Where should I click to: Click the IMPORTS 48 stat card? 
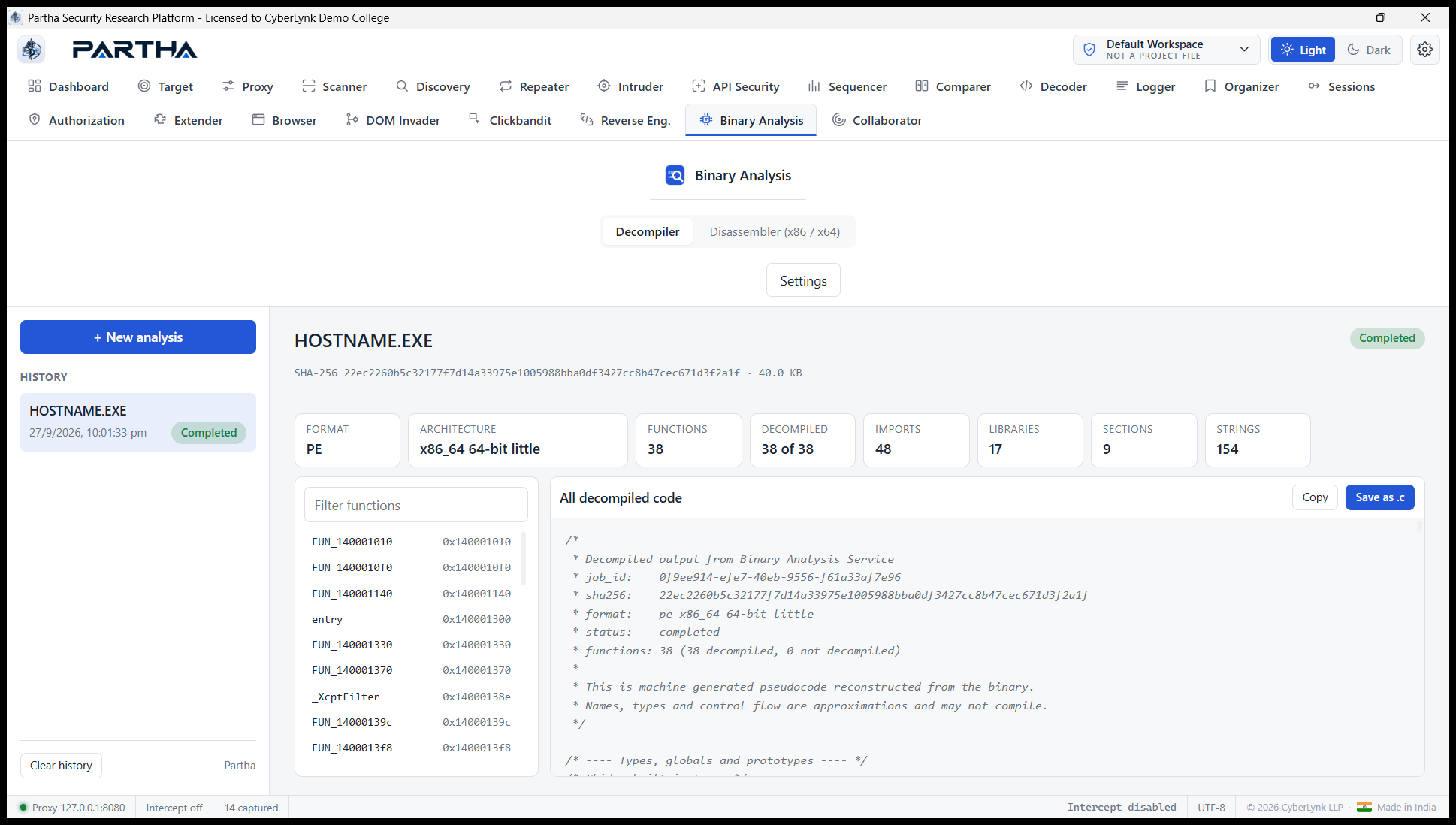tap(917, 440)
